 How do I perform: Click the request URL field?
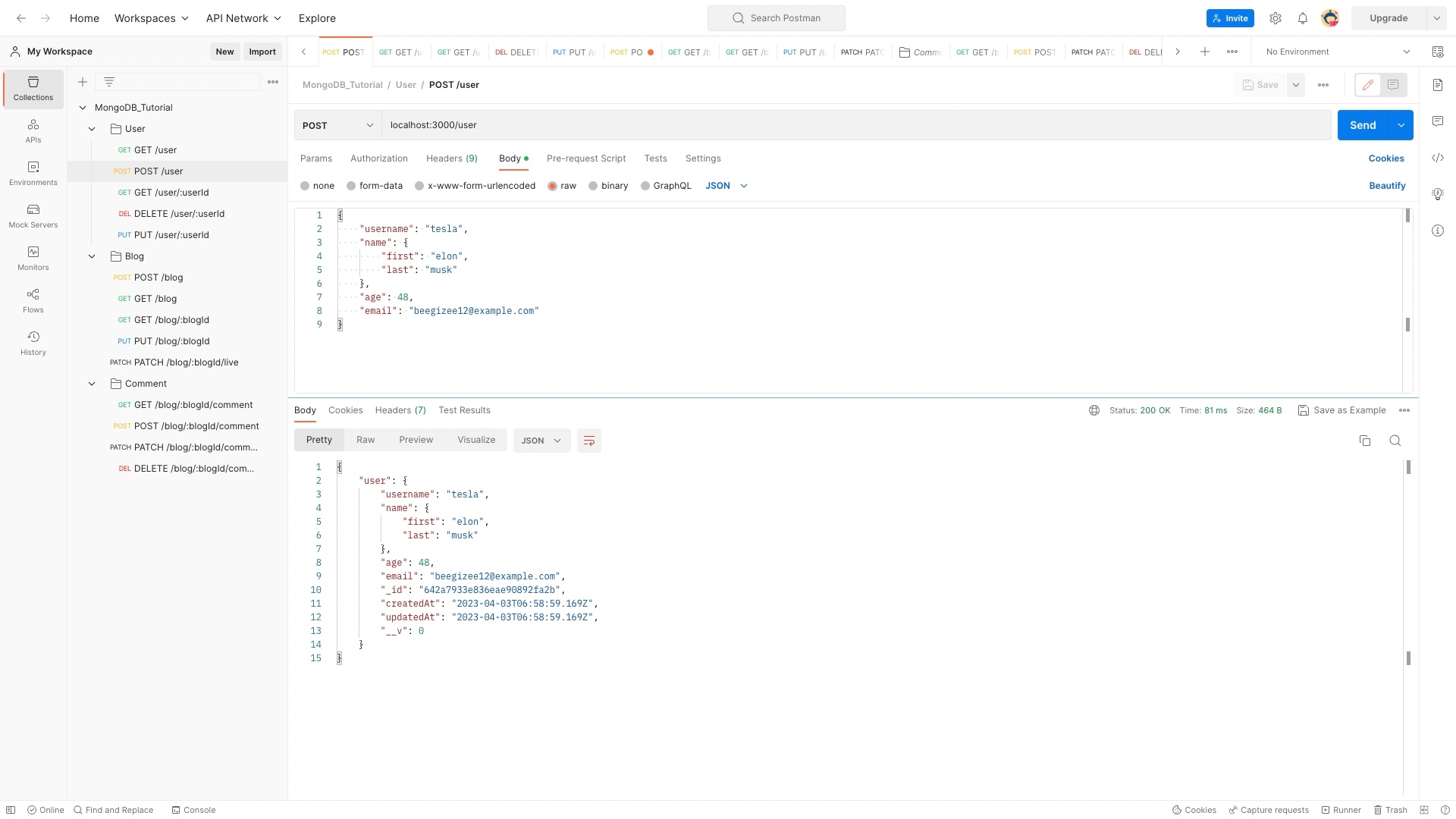tap(856, 125)
